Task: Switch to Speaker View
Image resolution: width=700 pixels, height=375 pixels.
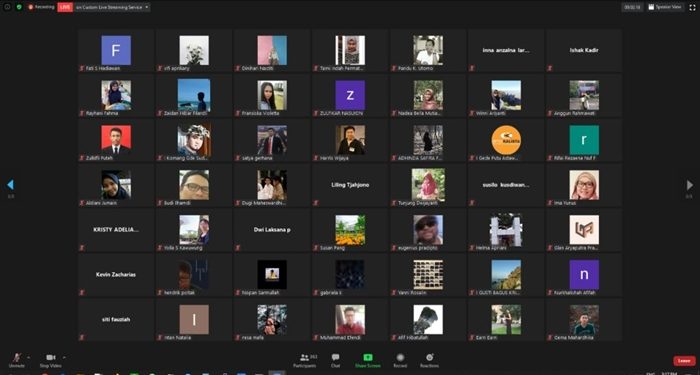Action: pos(665,7)
